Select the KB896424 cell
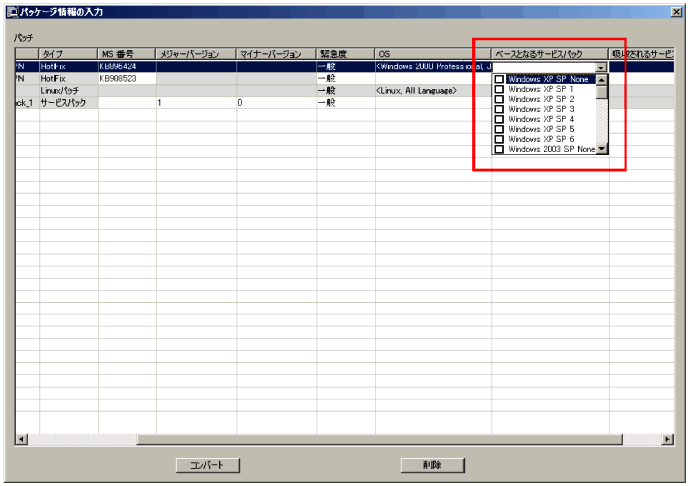 point(127,67)
